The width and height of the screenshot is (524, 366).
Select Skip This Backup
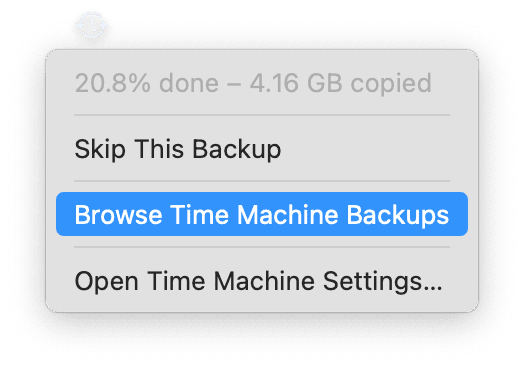pyautogui.click(x=262, y=149)
